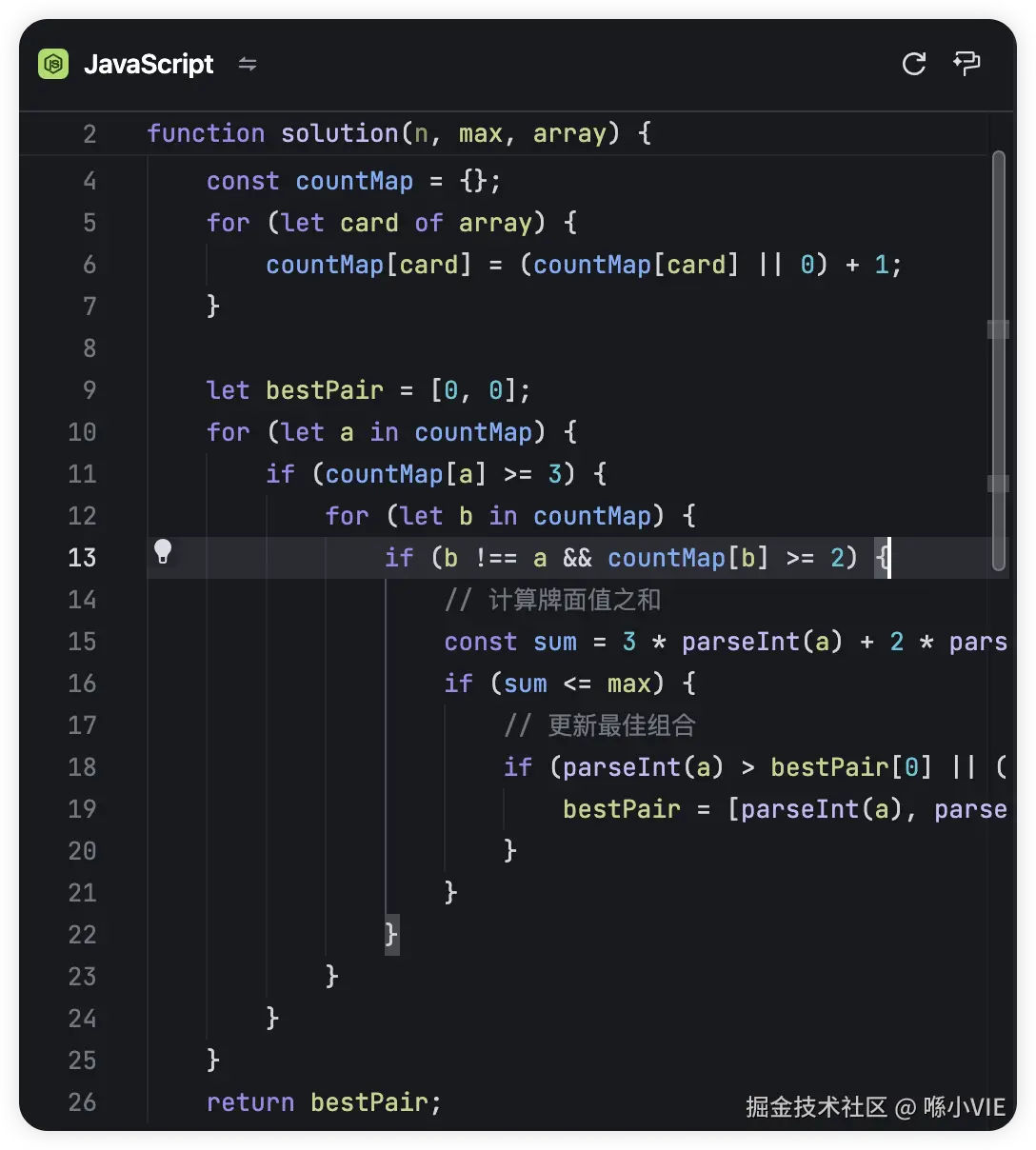Viewport: 1036px width, 1150px height.
Task: Click the solution function name
Action: click(339, 133)
